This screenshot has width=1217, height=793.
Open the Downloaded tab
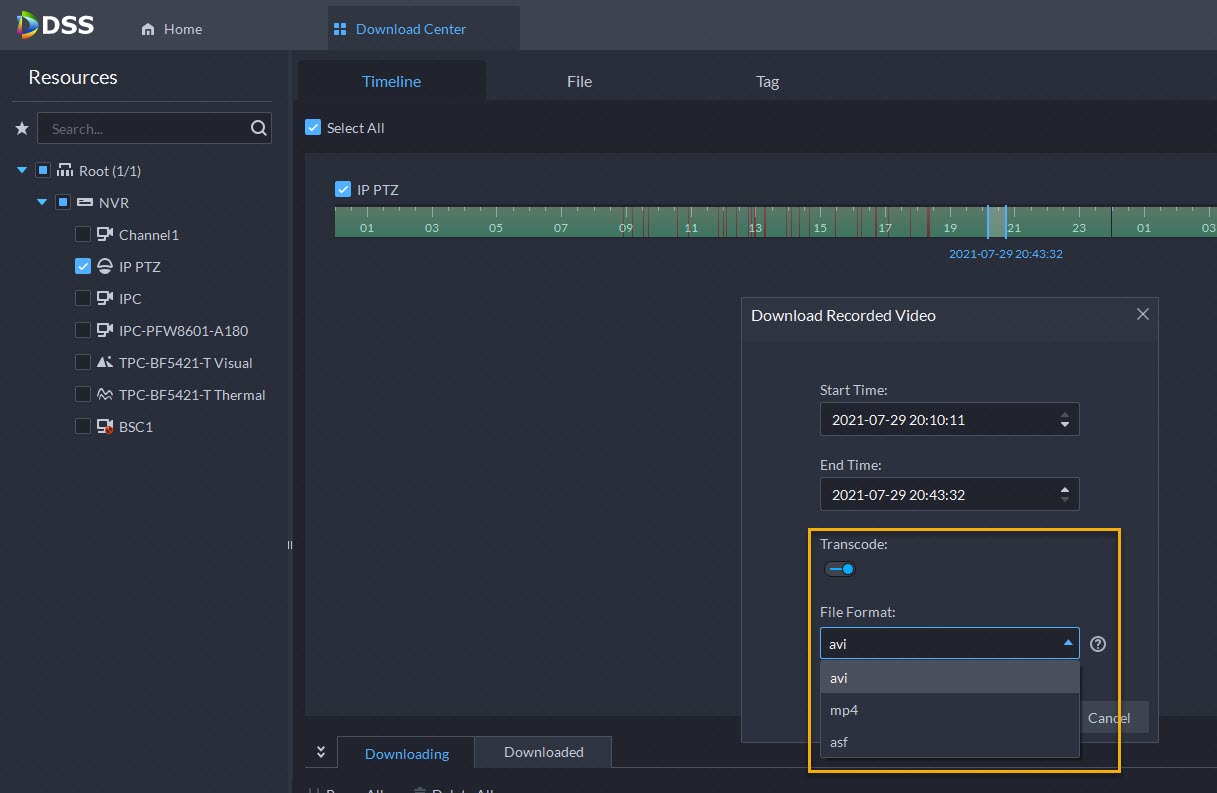click(x=543, y=752)
